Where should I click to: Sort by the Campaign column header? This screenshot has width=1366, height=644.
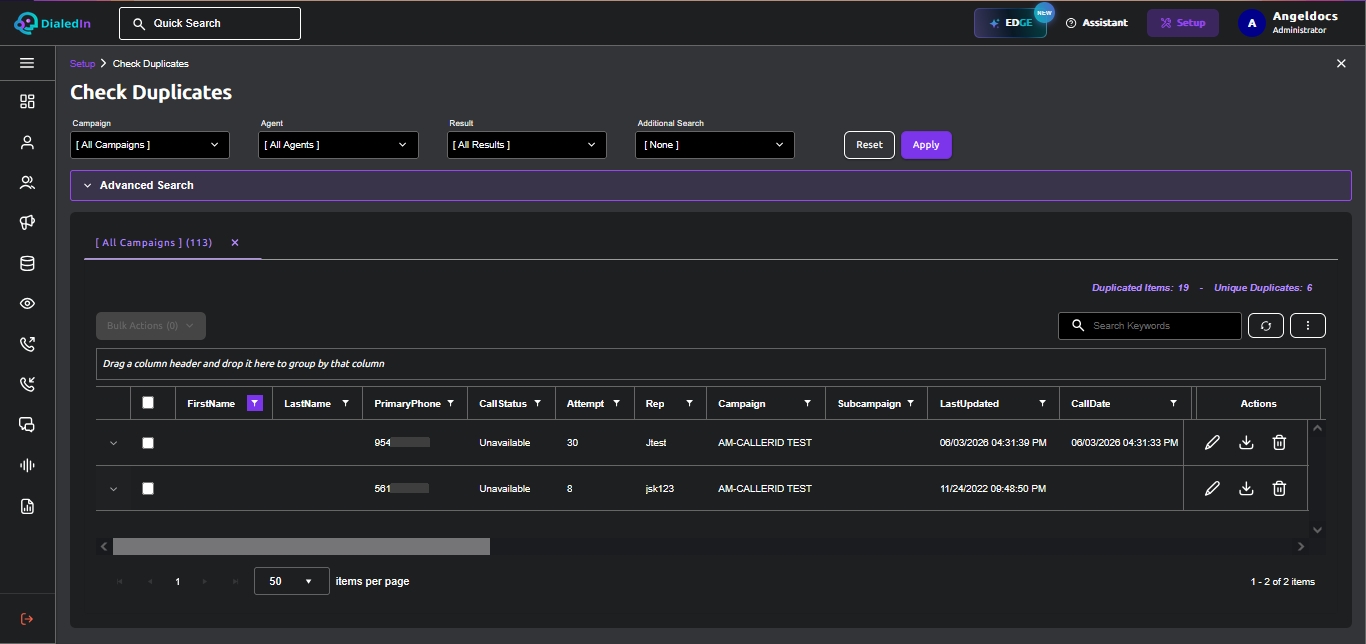click(742, 404)
